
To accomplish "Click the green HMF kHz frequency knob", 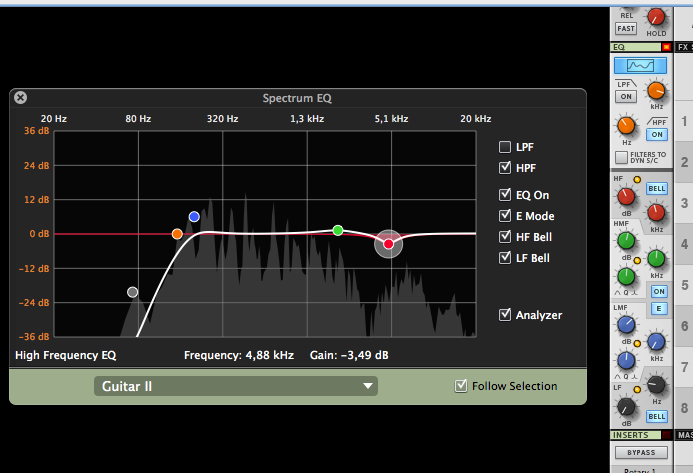I will pyautogui.click(x=656, y=259).
